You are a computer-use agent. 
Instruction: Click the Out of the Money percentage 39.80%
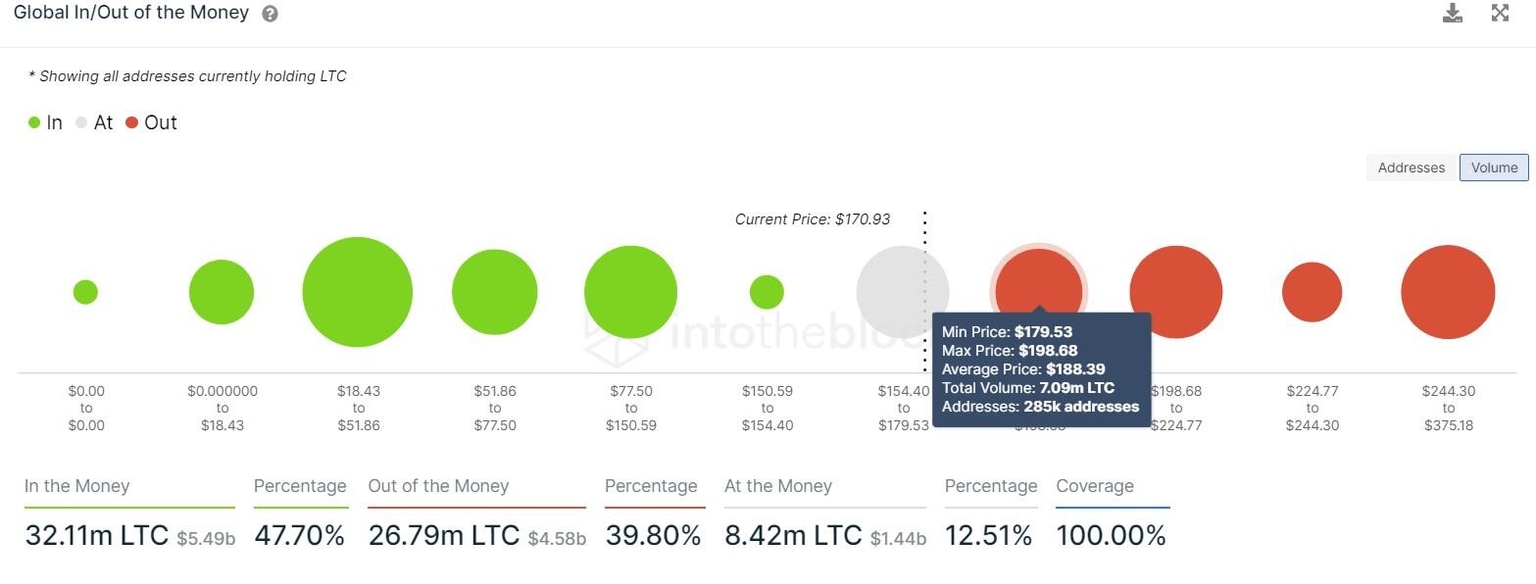tap(653, 535)
